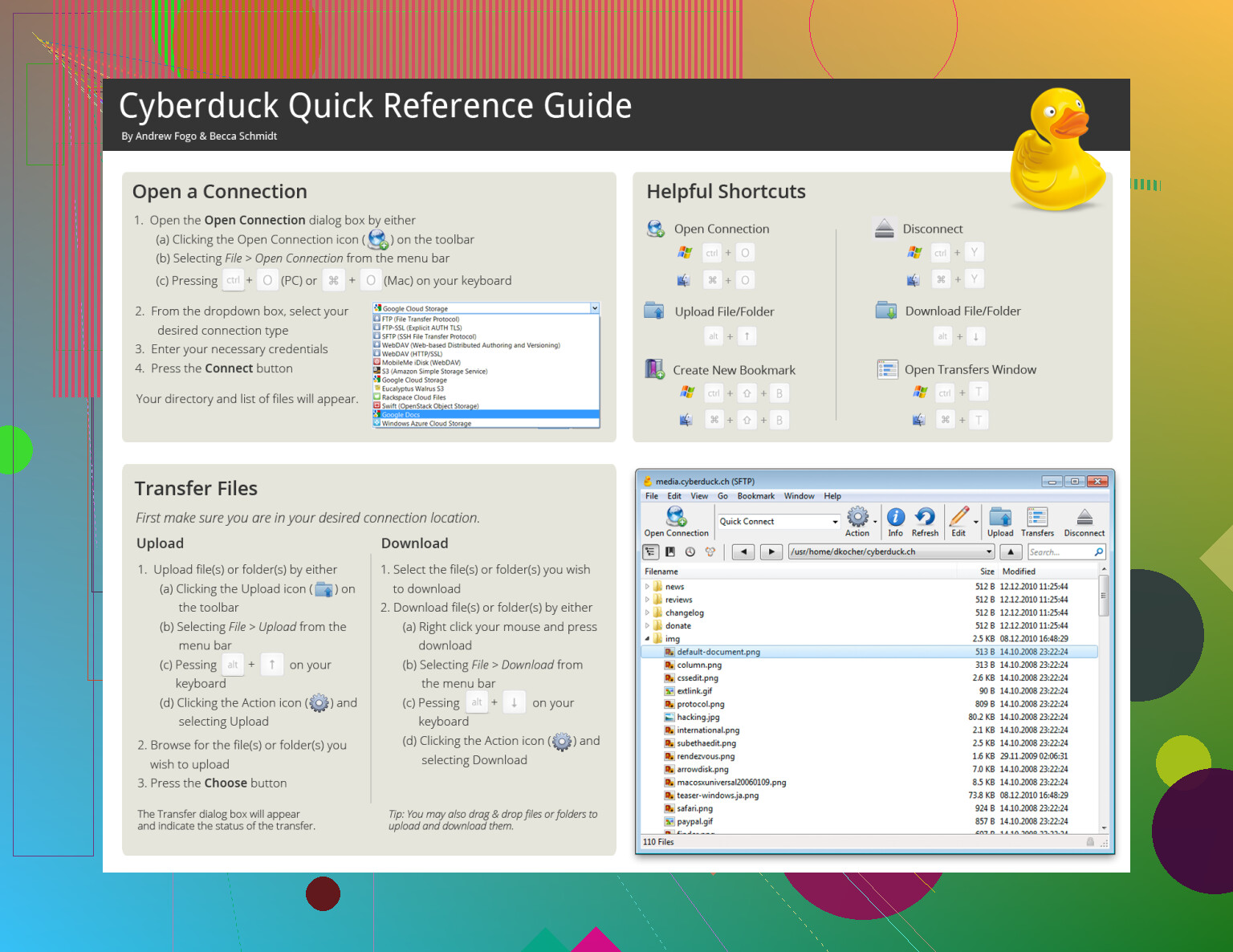The image size is (1233, 952).
Task: Toggle the history clock view
Action: [690, 552]
